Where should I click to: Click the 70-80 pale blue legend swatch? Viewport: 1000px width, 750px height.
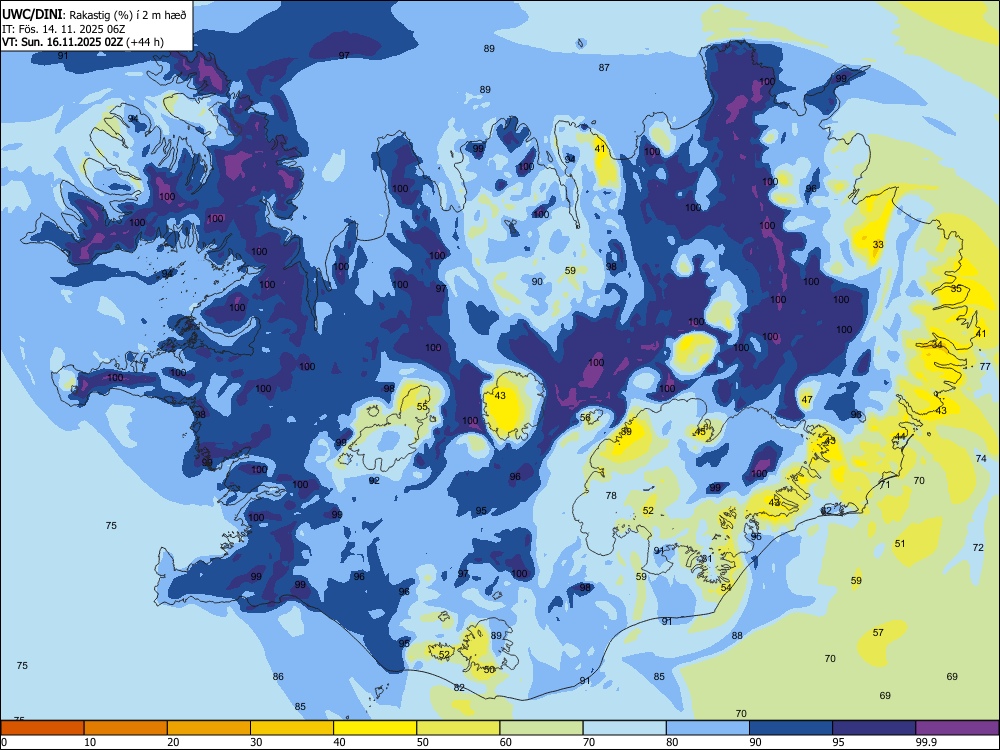pyautogui.click(x=624, y=728)
